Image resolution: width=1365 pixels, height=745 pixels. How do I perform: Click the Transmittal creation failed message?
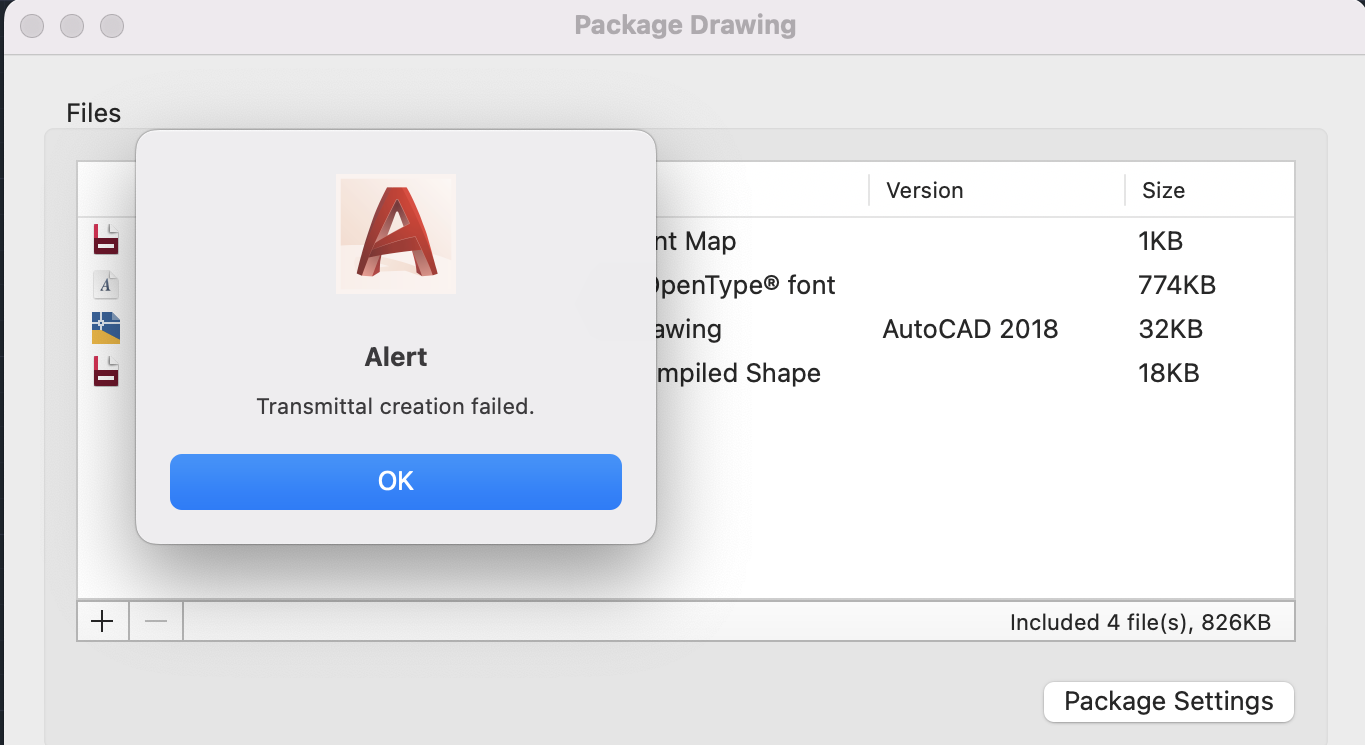pyautogui.click(x=396, y=406)
